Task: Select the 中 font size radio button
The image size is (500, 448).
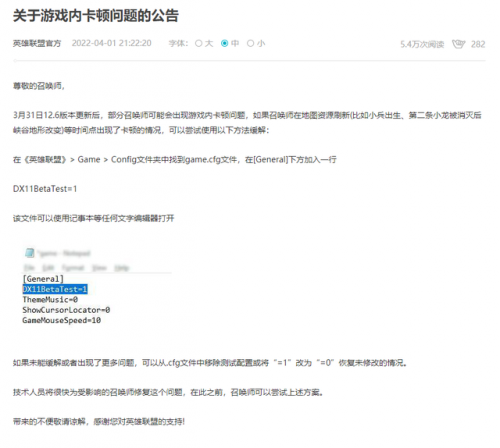Action: pyautogui.click(x=225, y=43)
